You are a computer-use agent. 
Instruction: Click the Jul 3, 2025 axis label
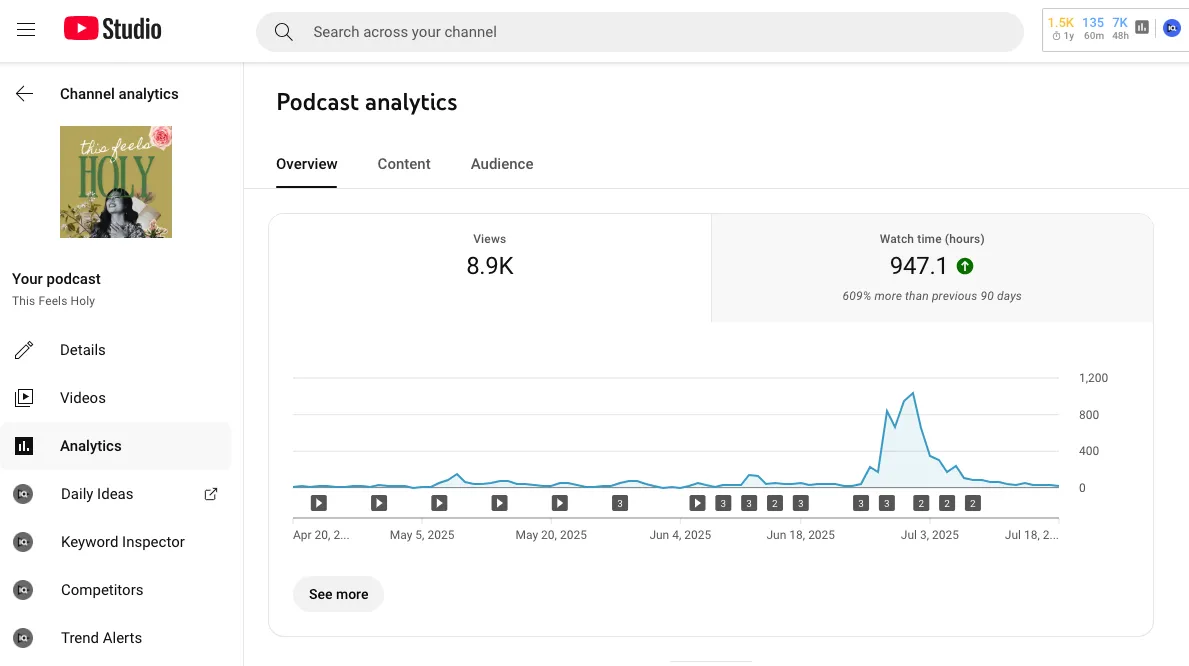tap(930, 535)
